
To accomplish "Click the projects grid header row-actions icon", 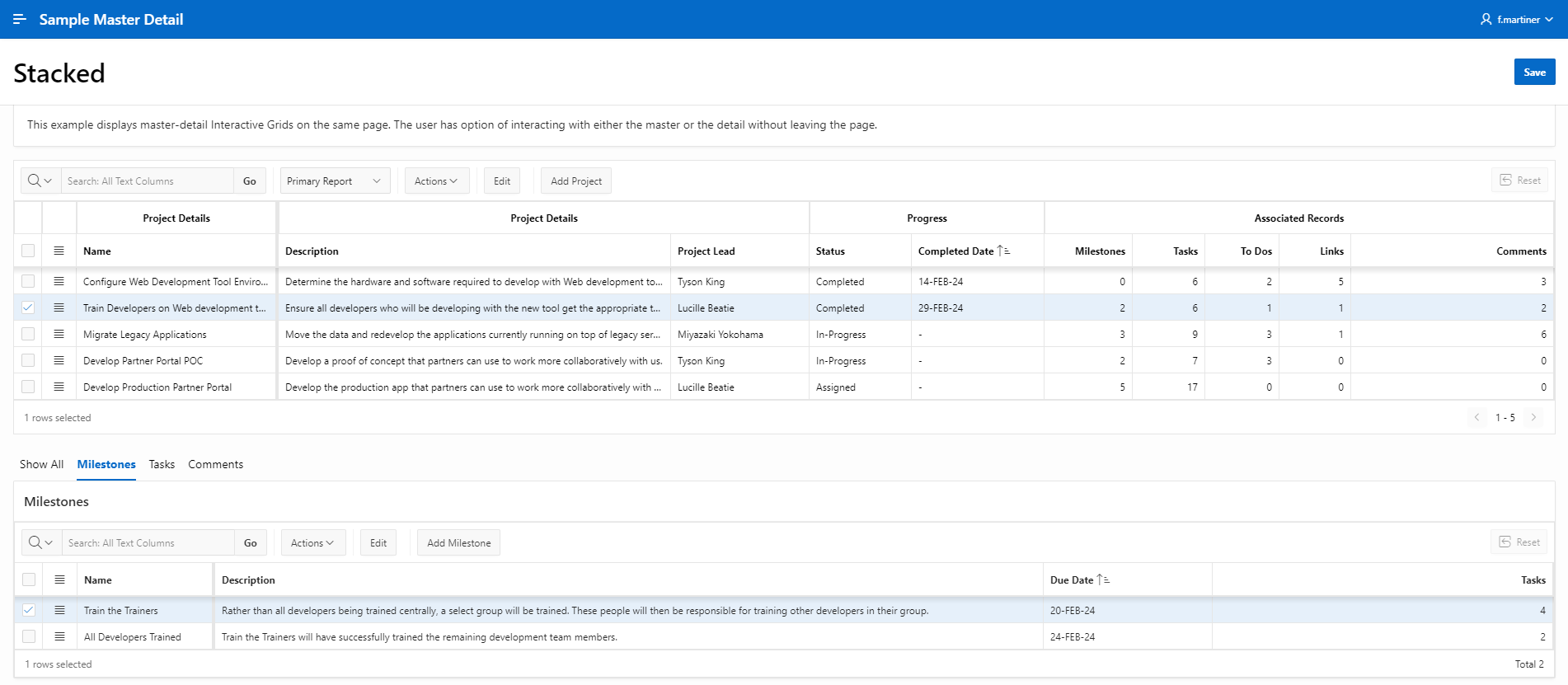I will (59, 251).
